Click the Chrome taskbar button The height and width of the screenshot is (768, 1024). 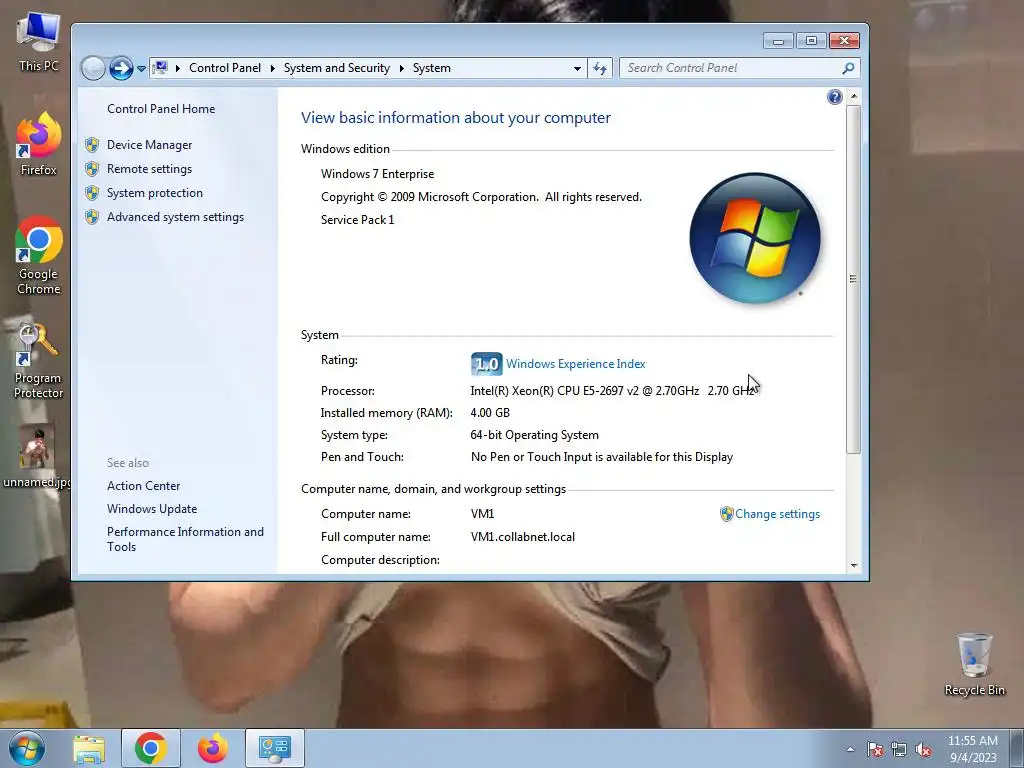pos(150,748)
